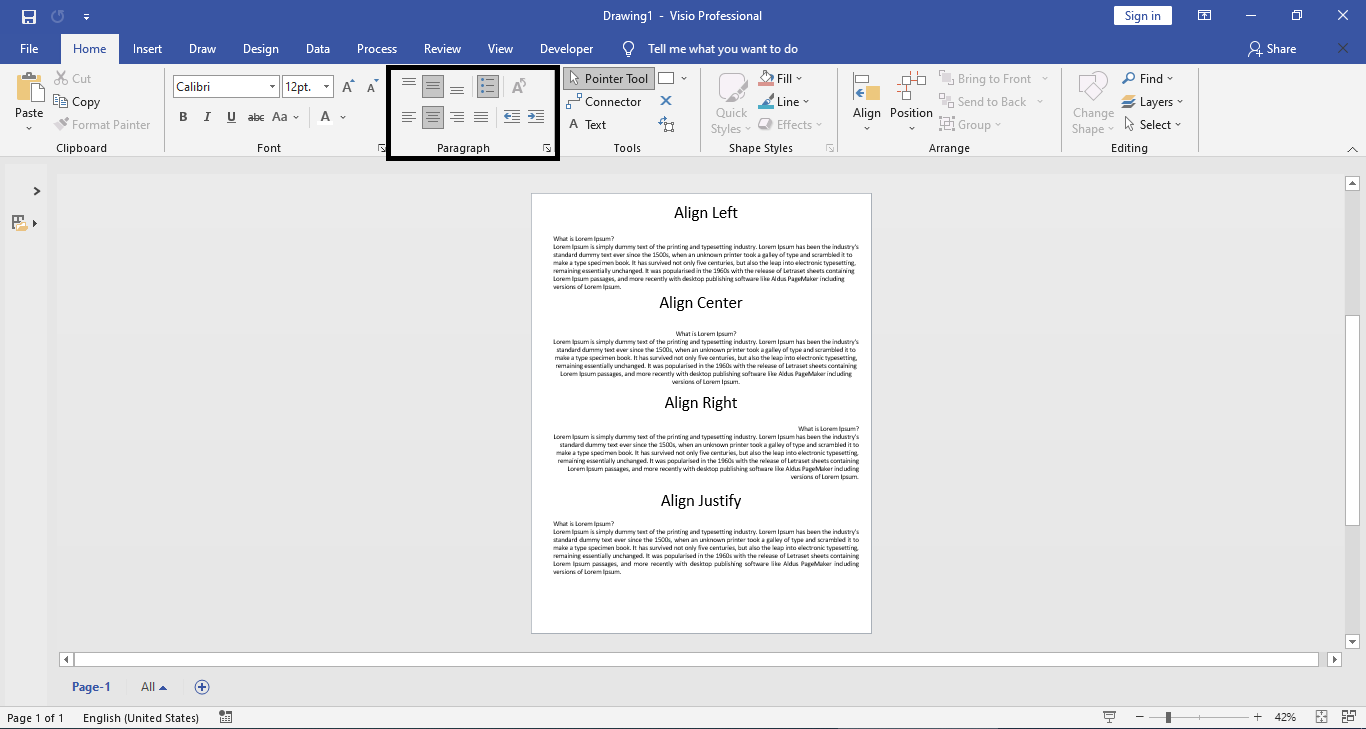This screenshot has width=1366, height=729.
Task: Add a new page with the plus button
Action: [201, 687]
